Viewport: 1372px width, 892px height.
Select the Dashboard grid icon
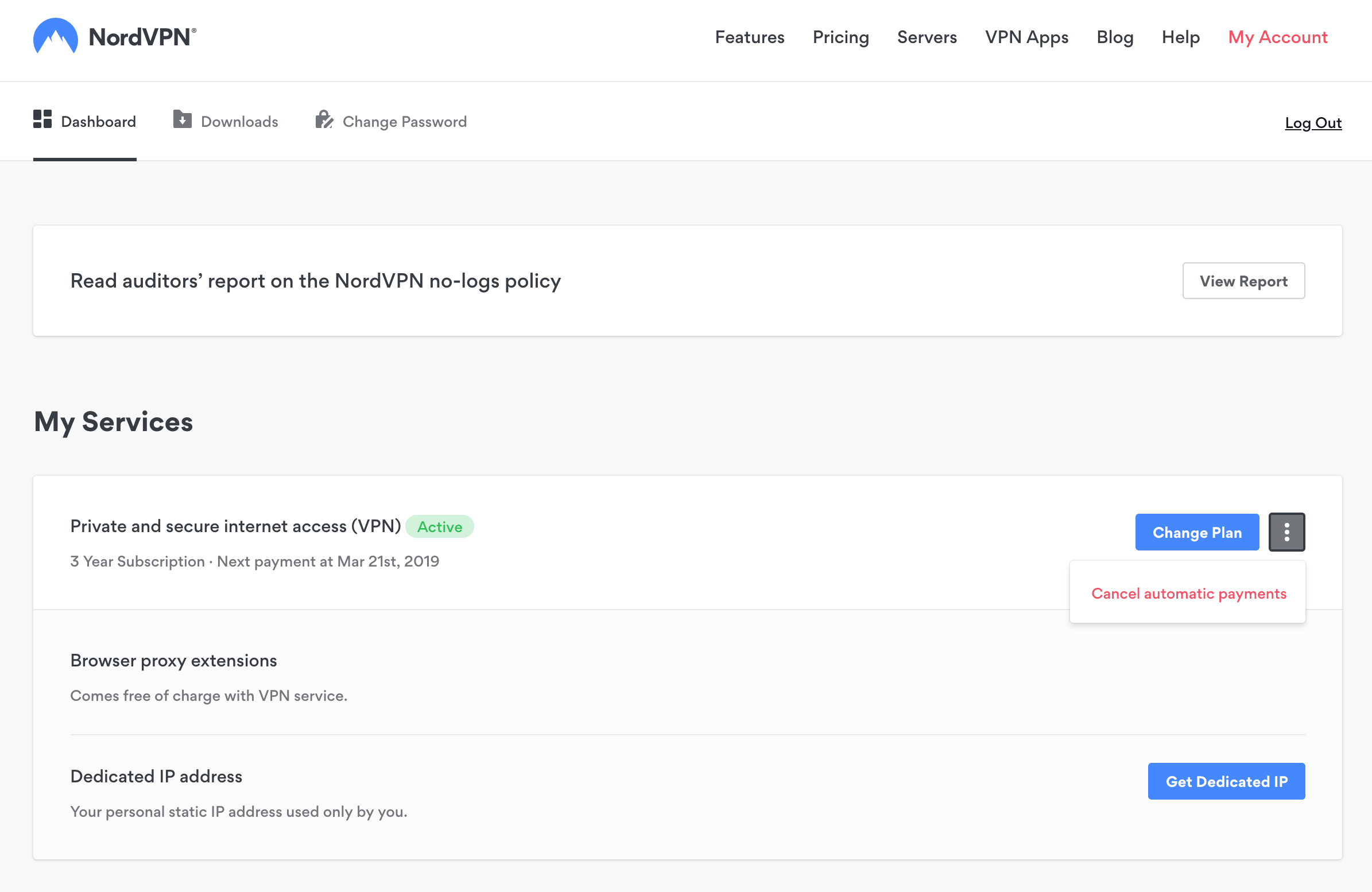click(41, 121)
